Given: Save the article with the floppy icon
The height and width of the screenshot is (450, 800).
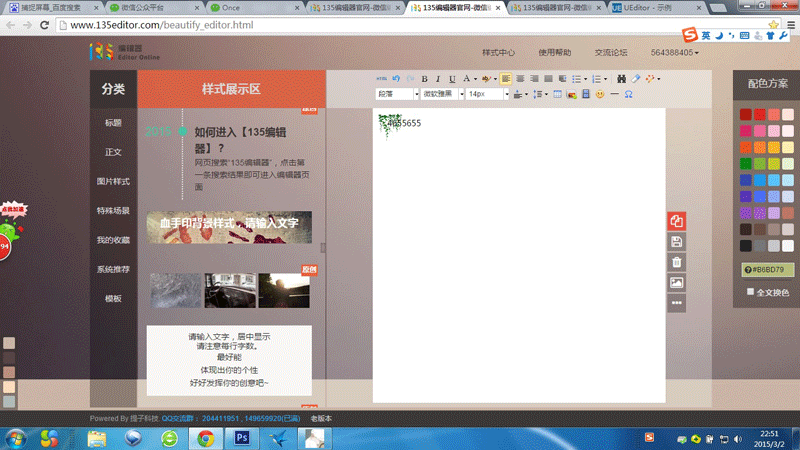Looking at the screenshot, I should [677, 242].
